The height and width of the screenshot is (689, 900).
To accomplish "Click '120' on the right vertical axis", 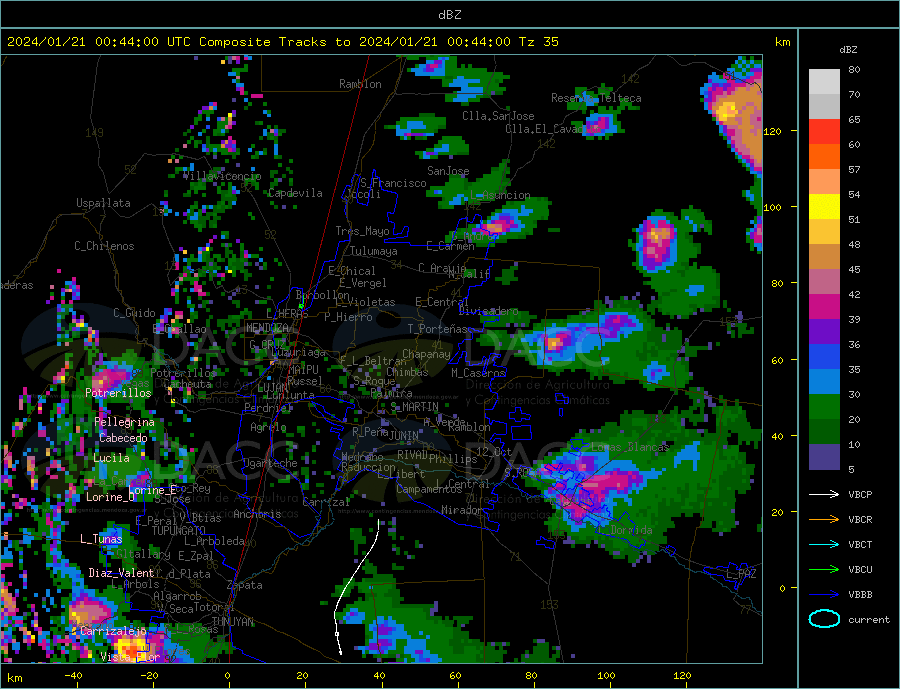I will click(772, 131).
